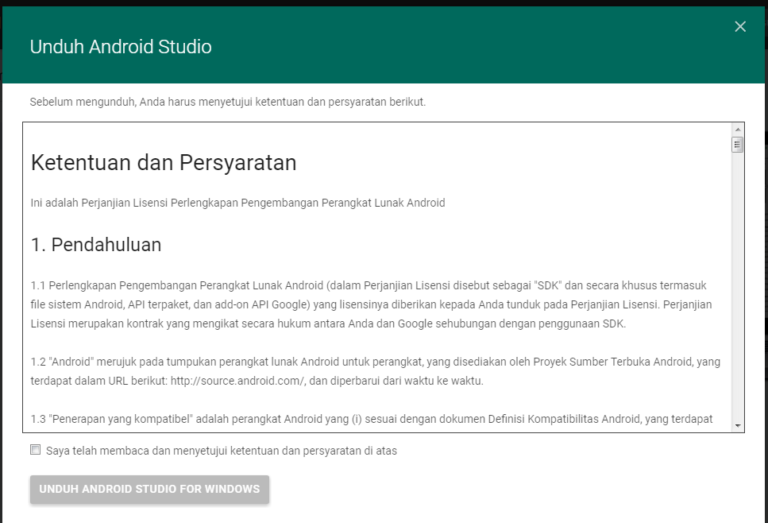Screen dimensions: 768x523
Task: Click paragraph 1.3 about "Penerapan yang kompatibel"
Action: pyautogui.click(x=371, y=419)
